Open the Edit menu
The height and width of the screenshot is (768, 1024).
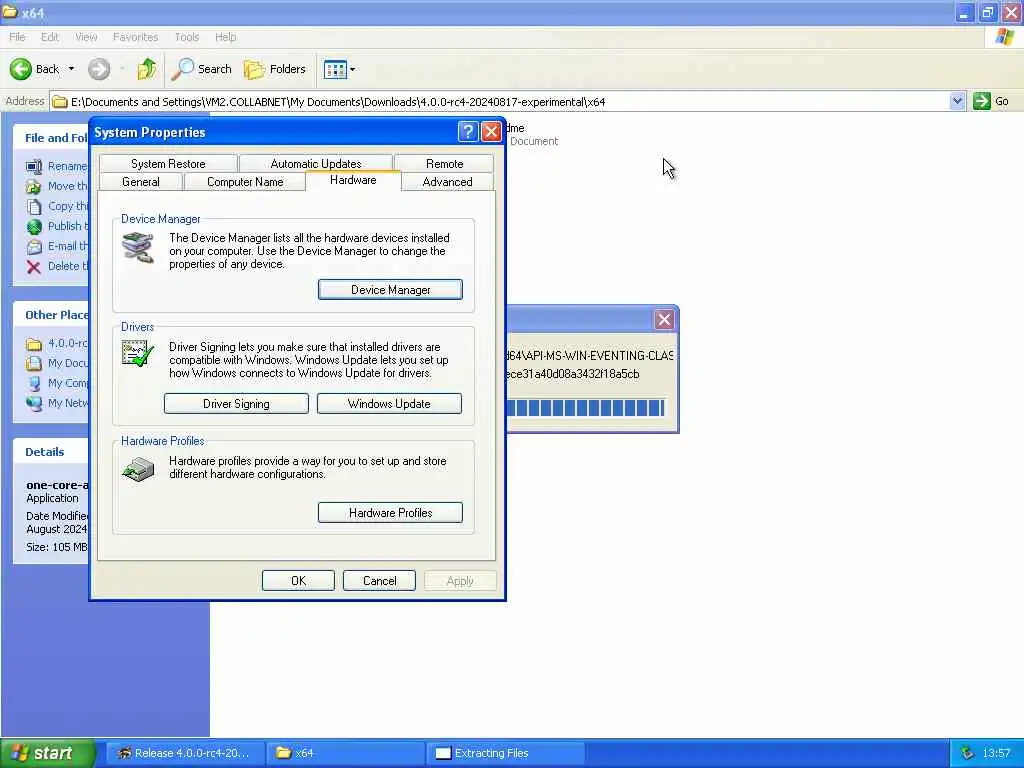coord(49,37)
